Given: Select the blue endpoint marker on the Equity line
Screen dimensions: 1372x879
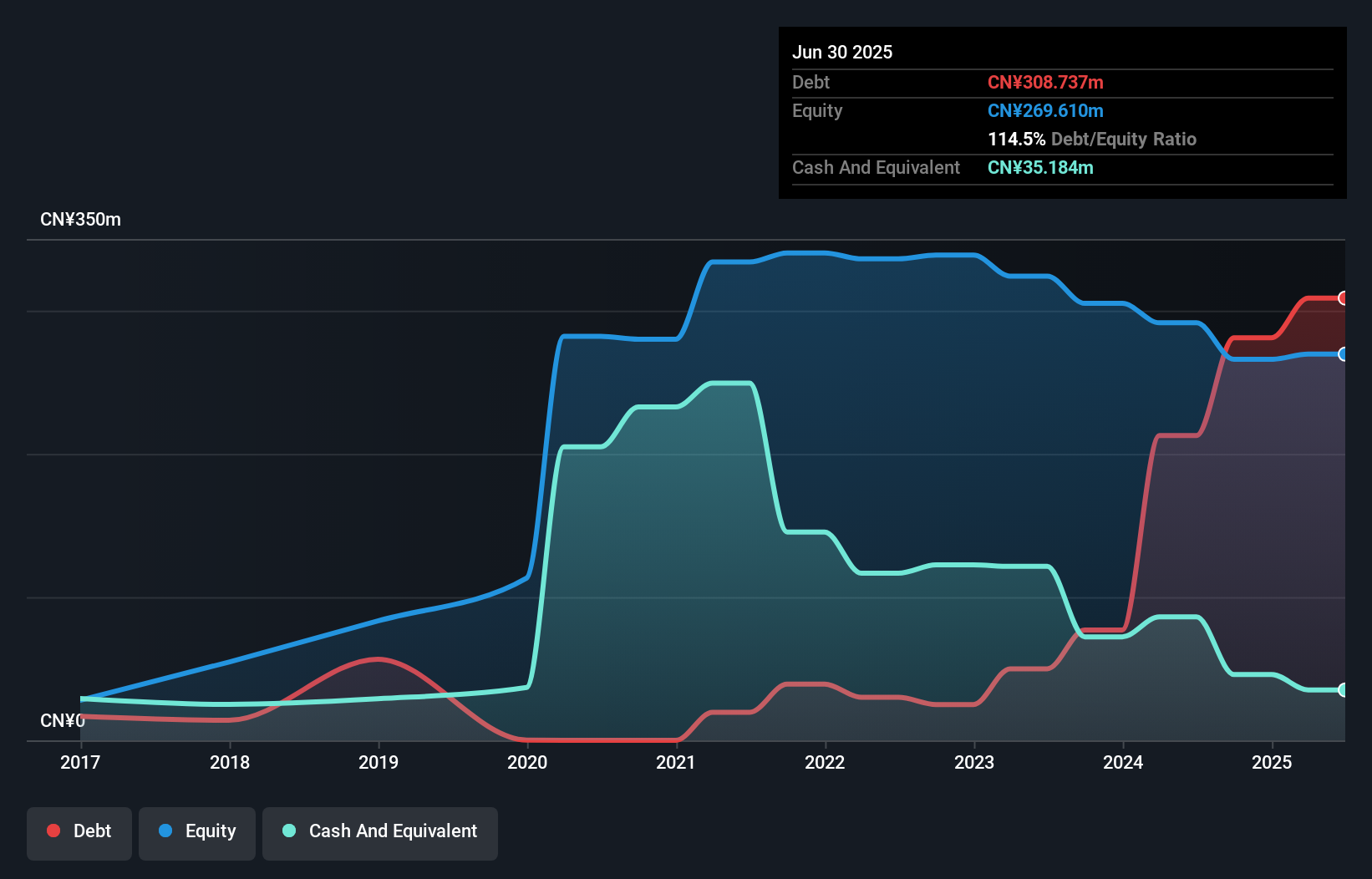Looking at the screenshot, I should [x=1344, y=354].
